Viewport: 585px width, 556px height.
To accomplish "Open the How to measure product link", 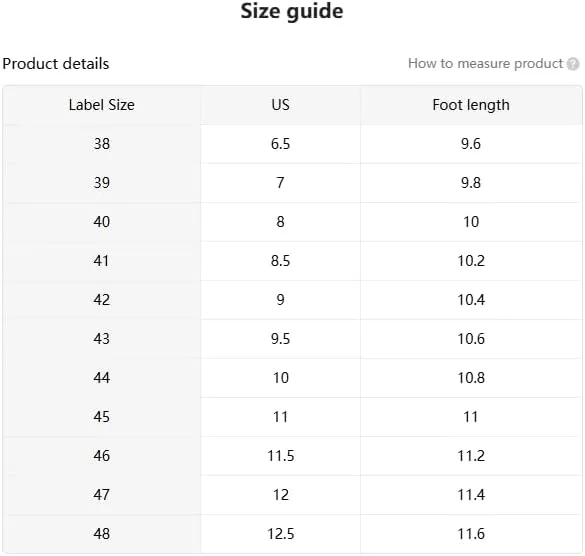I will [x=485, y=63].
